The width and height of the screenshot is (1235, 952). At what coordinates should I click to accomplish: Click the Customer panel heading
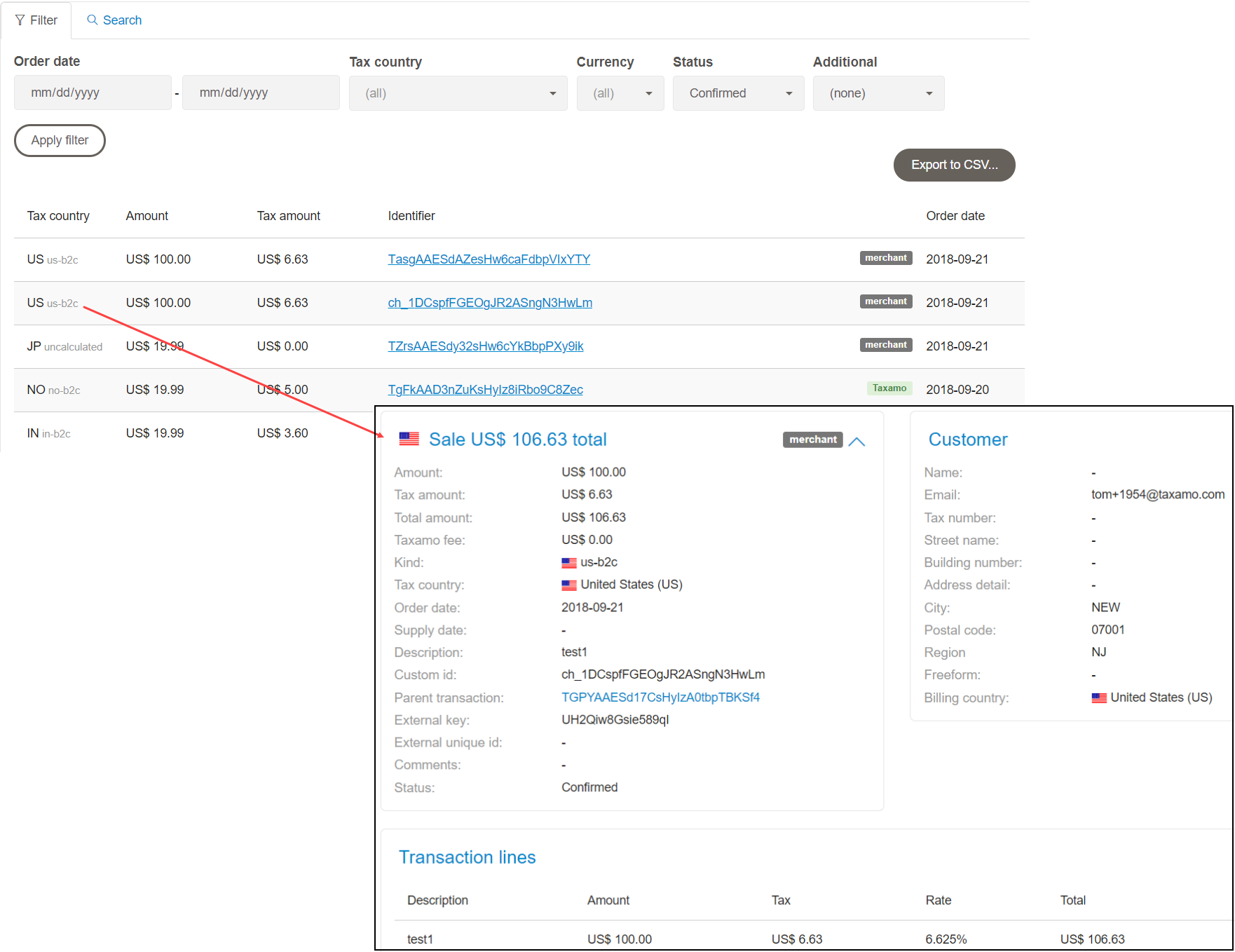pos(968,440)
